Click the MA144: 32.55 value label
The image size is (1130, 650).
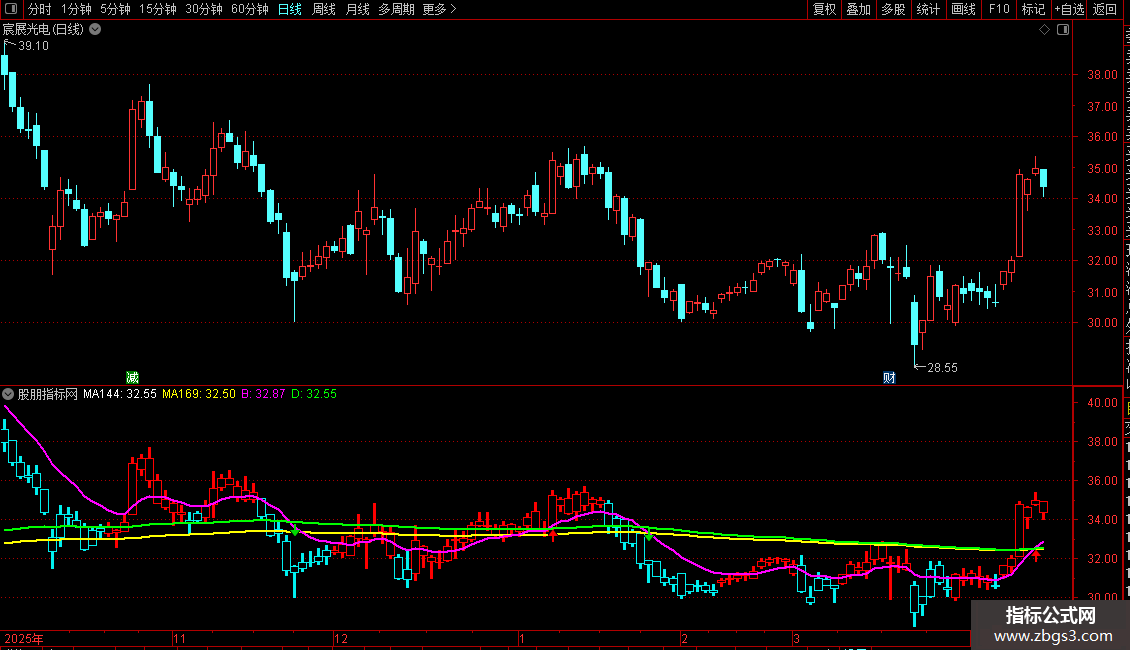120,394
